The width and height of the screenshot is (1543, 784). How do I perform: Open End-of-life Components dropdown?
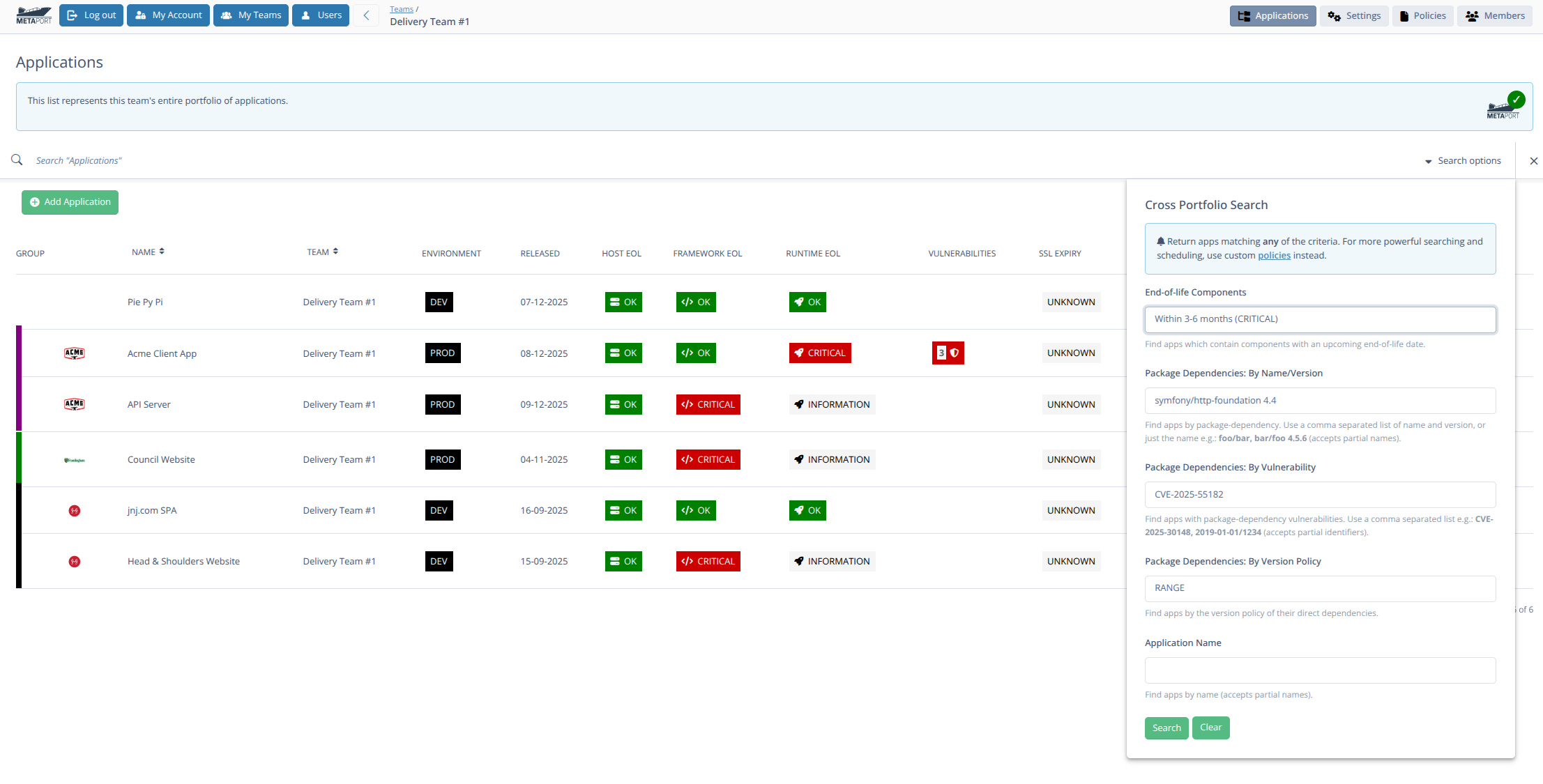point(1320,319)
